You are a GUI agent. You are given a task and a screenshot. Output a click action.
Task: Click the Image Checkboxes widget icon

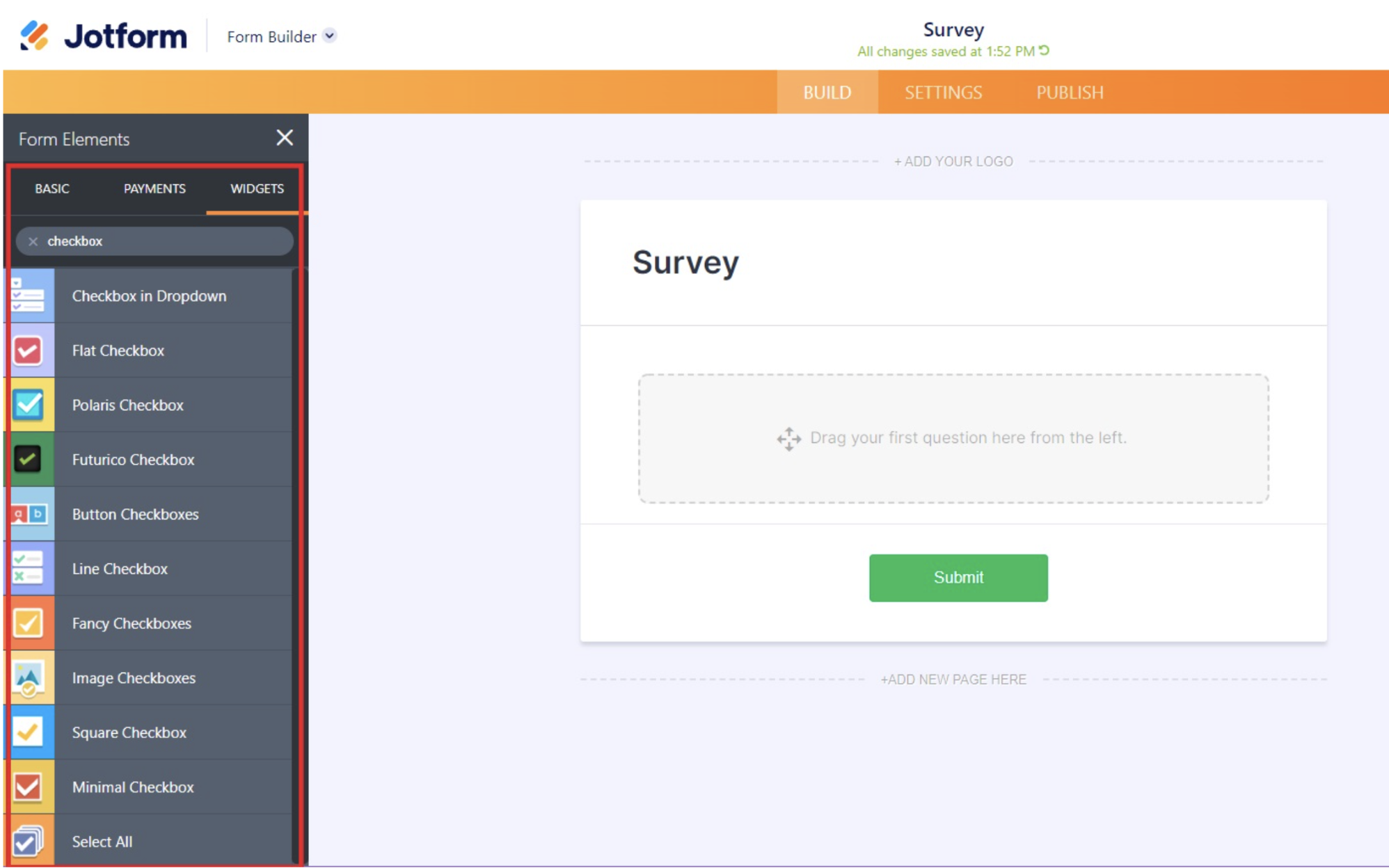pyautogui.click(x=29, y=677)
